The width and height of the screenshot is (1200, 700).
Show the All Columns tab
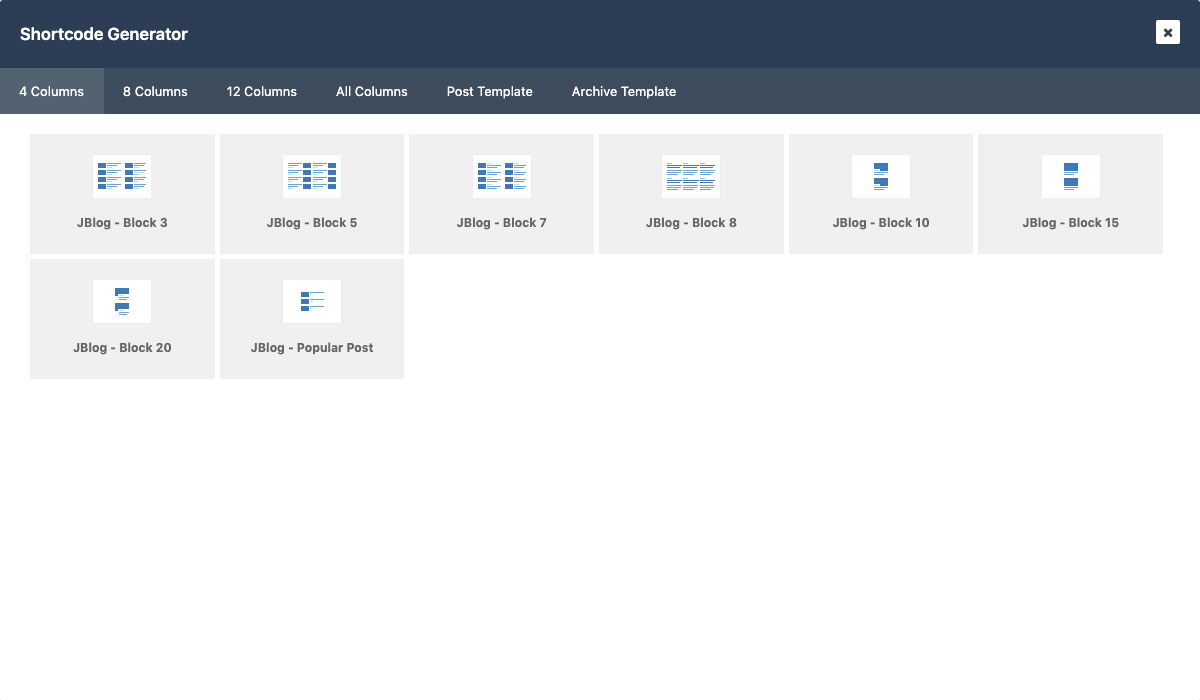pos(371,91)
